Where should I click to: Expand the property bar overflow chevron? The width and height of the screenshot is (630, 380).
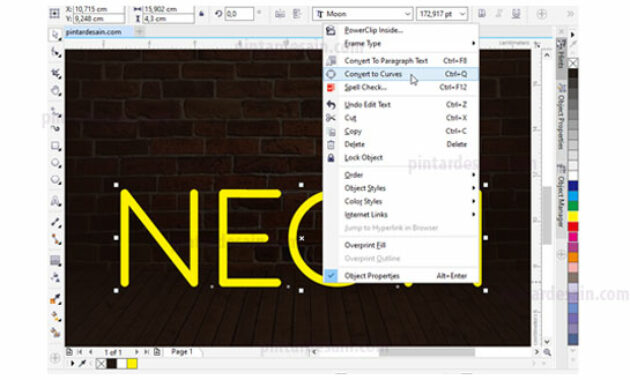pos(570,14)
